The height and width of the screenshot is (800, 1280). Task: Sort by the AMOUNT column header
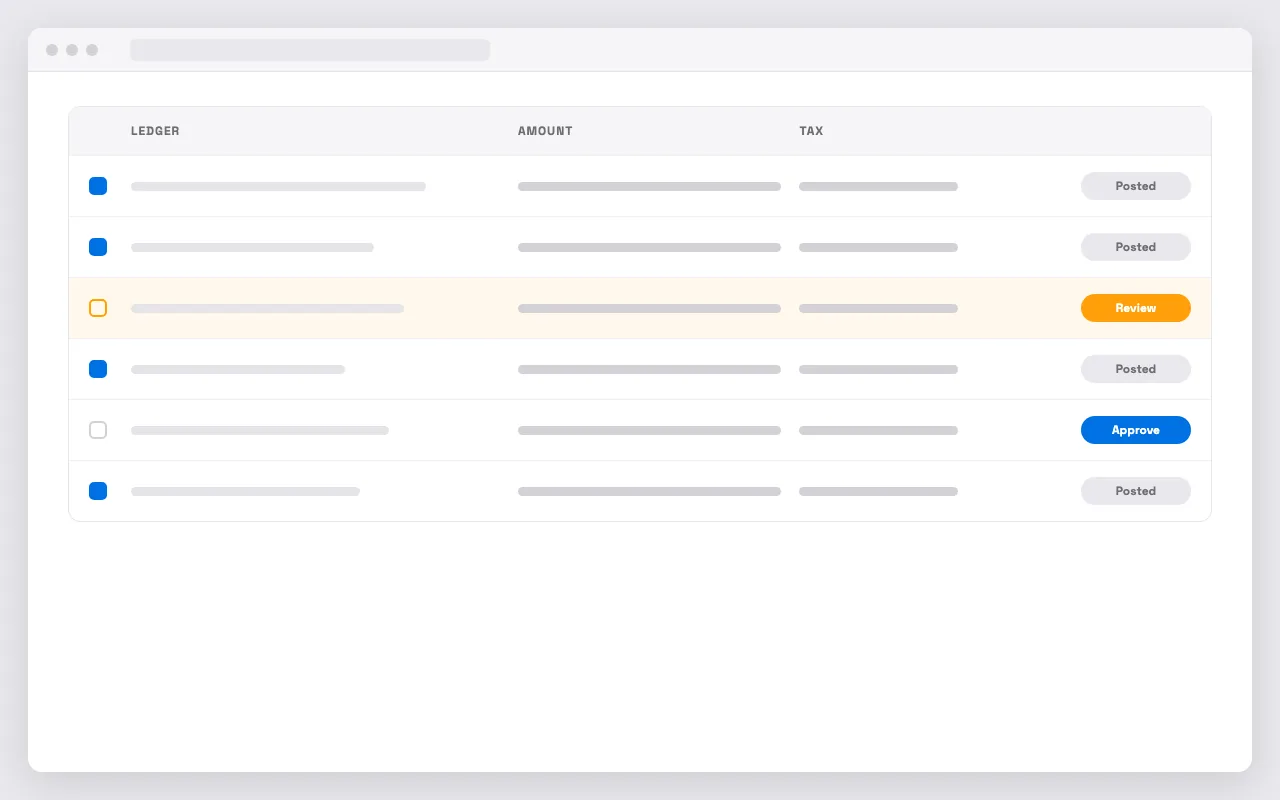tap(545, 131)
